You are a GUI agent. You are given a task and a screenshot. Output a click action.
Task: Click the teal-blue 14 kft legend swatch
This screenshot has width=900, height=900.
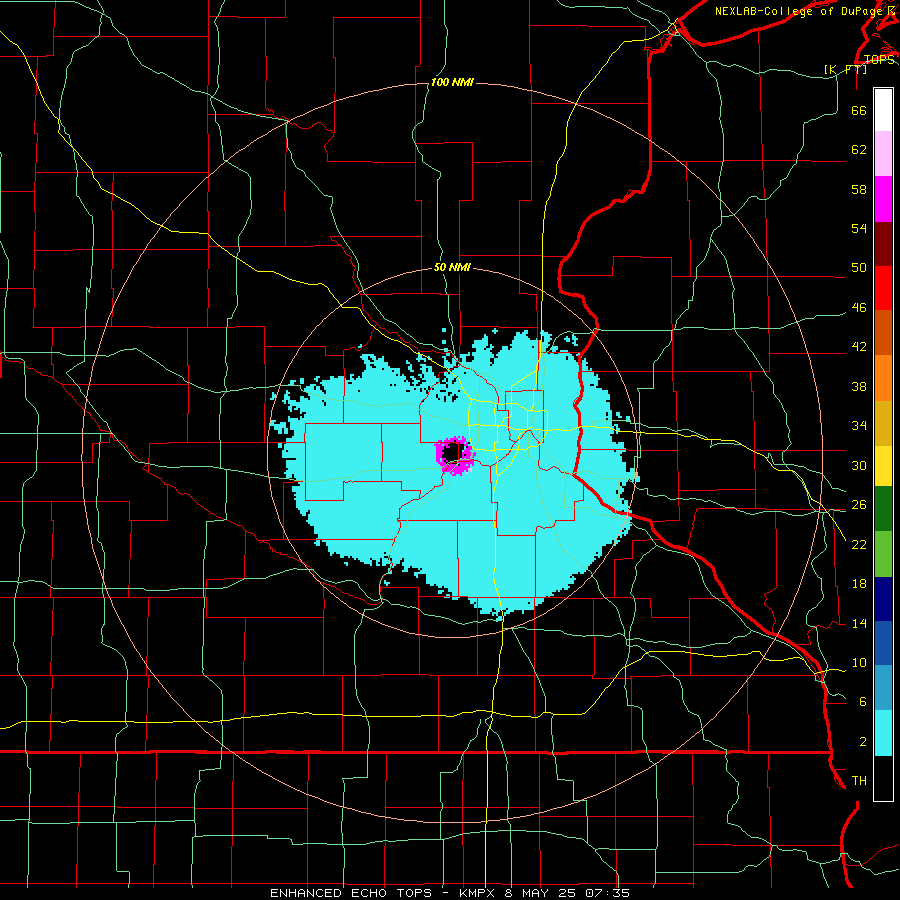point(883,688)
